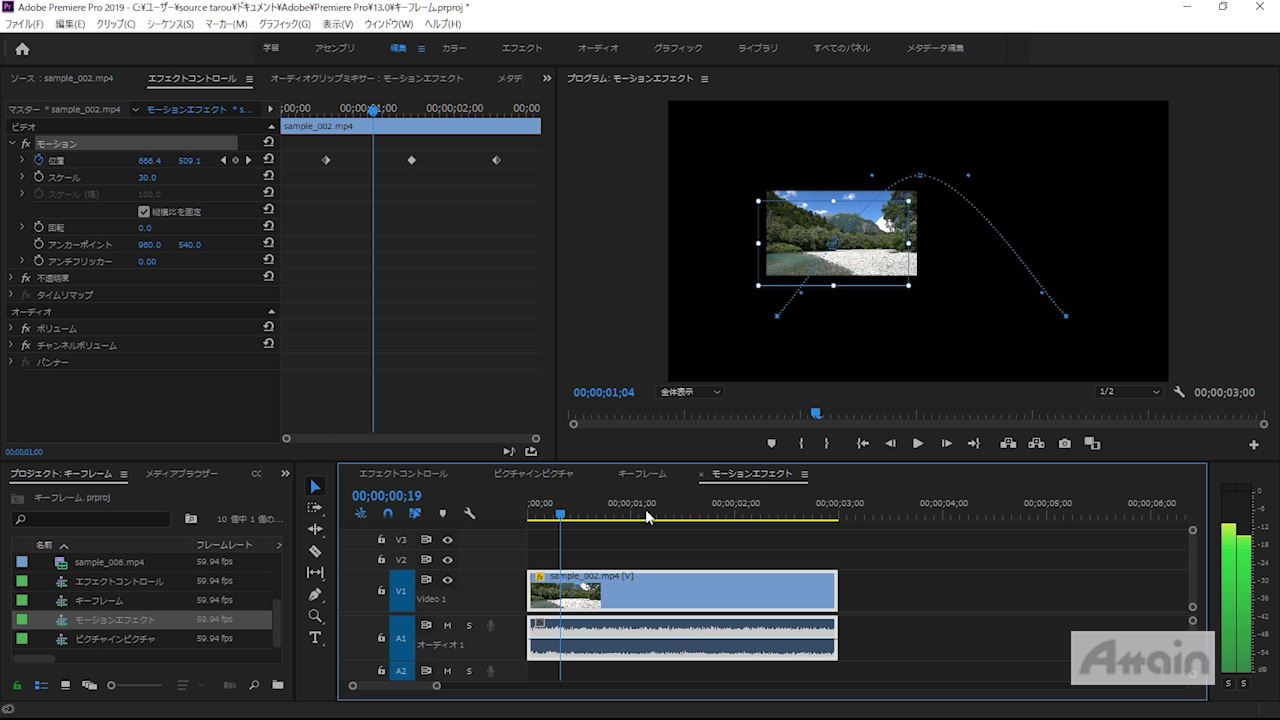
Task: Select the Pen tool
Action: [315, 594]
